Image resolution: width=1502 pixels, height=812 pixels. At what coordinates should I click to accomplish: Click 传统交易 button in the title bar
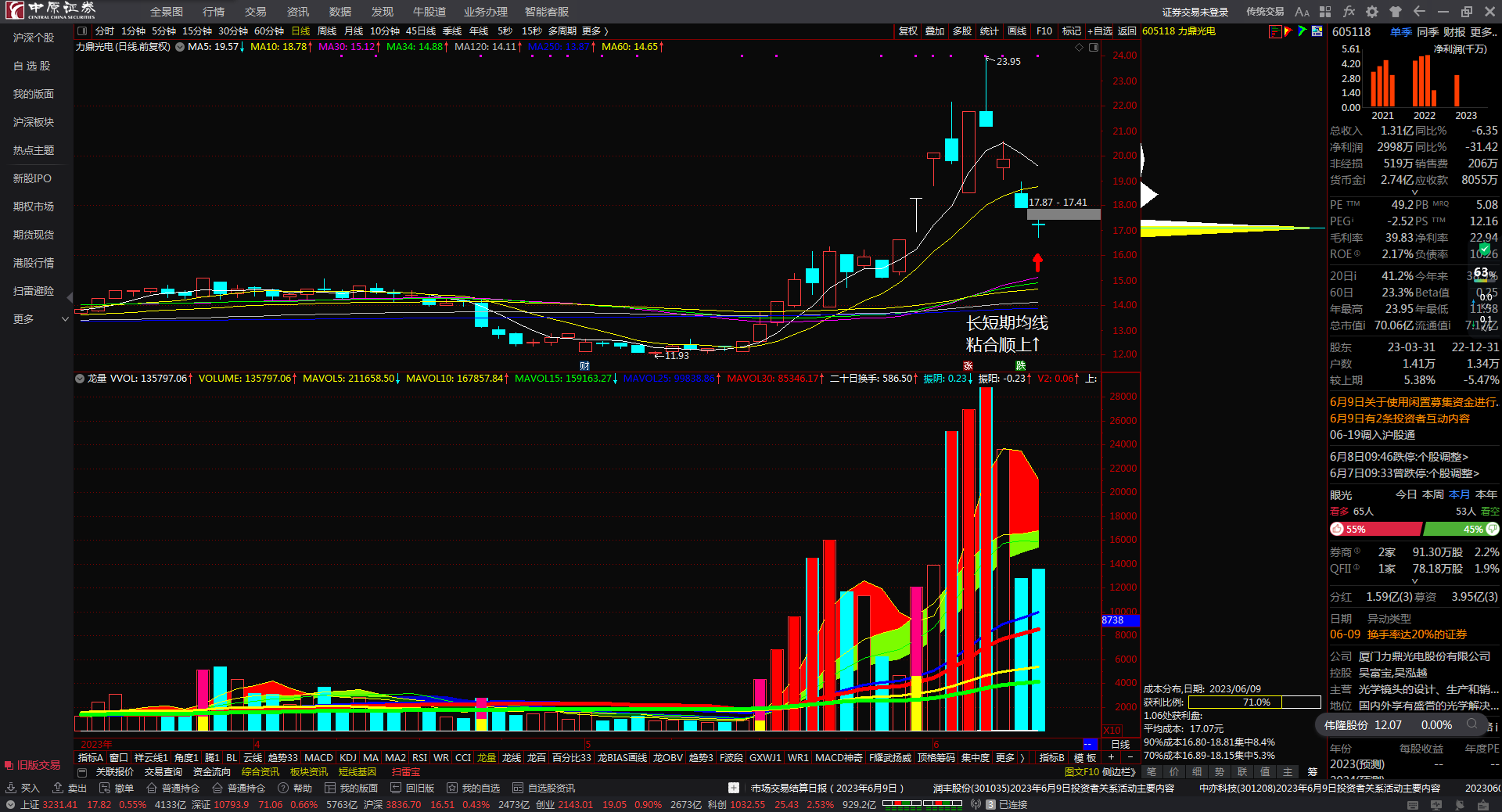pyautogui.click(x=1265, y=12)
